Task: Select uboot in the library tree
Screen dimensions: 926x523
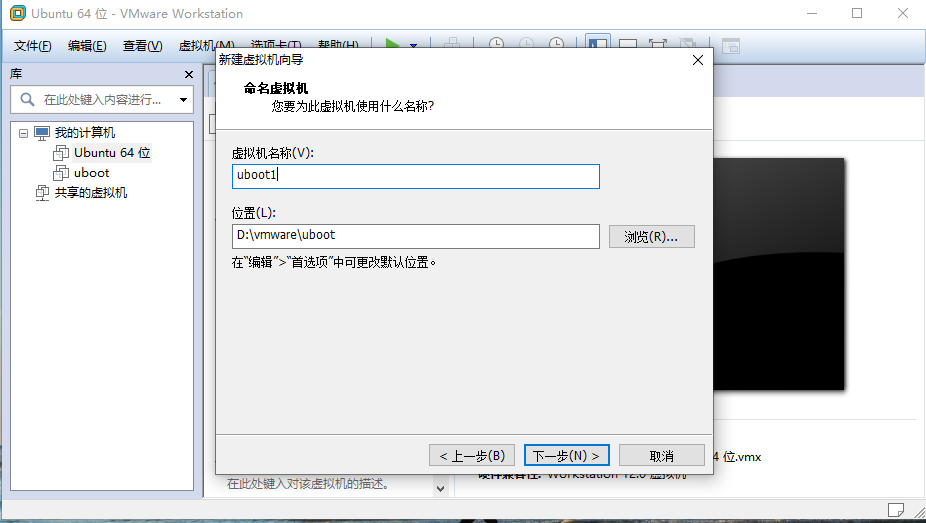Action: click(x=92, y=173)
